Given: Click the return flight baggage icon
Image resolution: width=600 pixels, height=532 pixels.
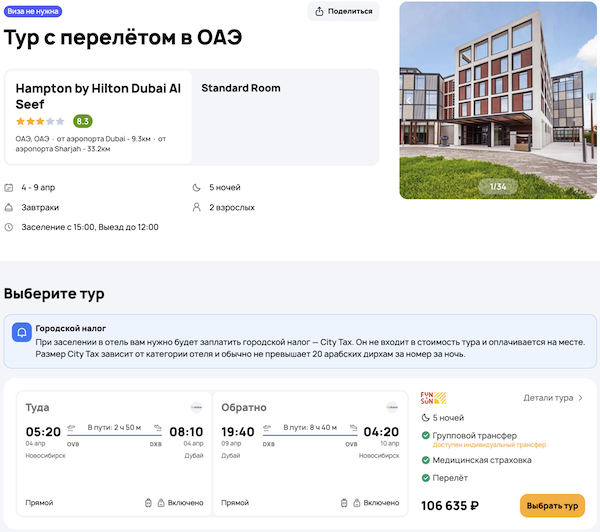Looking at the screenshot, I should 343,503.
